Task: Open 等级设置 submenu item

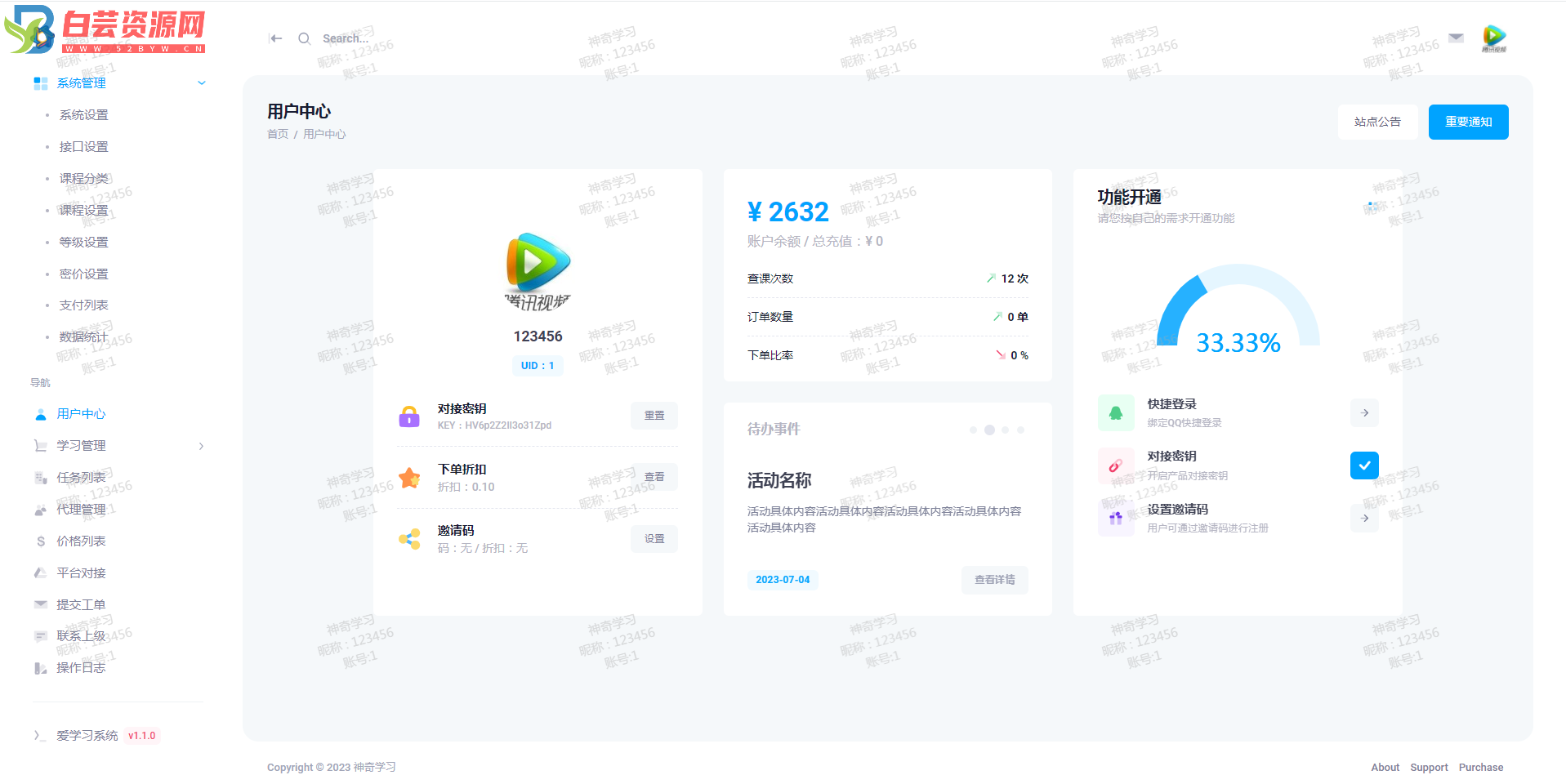Action: coord(84,243)
